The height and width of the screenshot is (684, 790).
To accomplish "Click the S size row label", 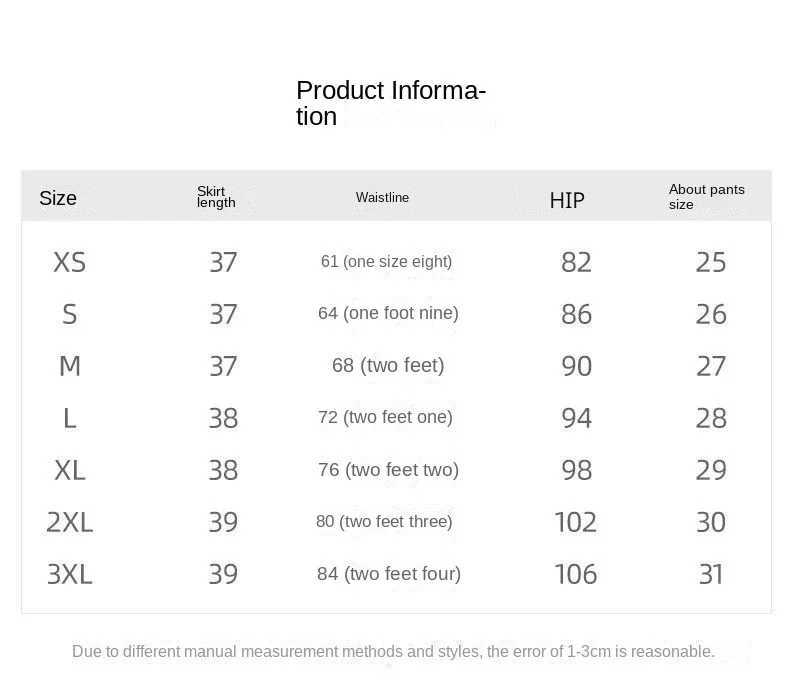I will (70, 314).
